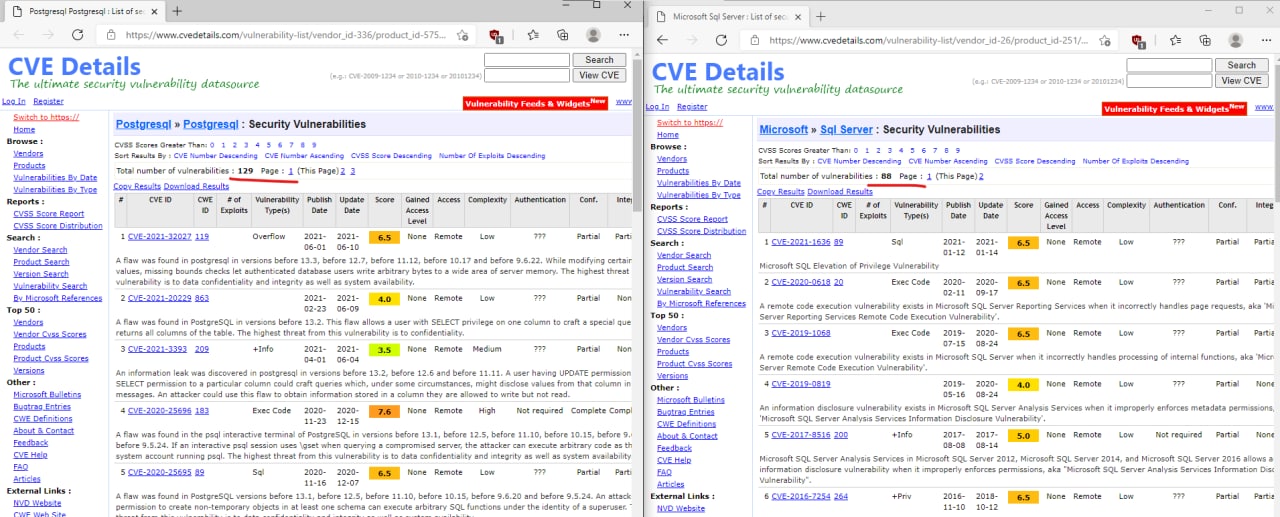The height and width of the screenshot is (517, 1280).
Task: Focus the top search field in PostgreSQL window
Action: [x=526, y=60]
